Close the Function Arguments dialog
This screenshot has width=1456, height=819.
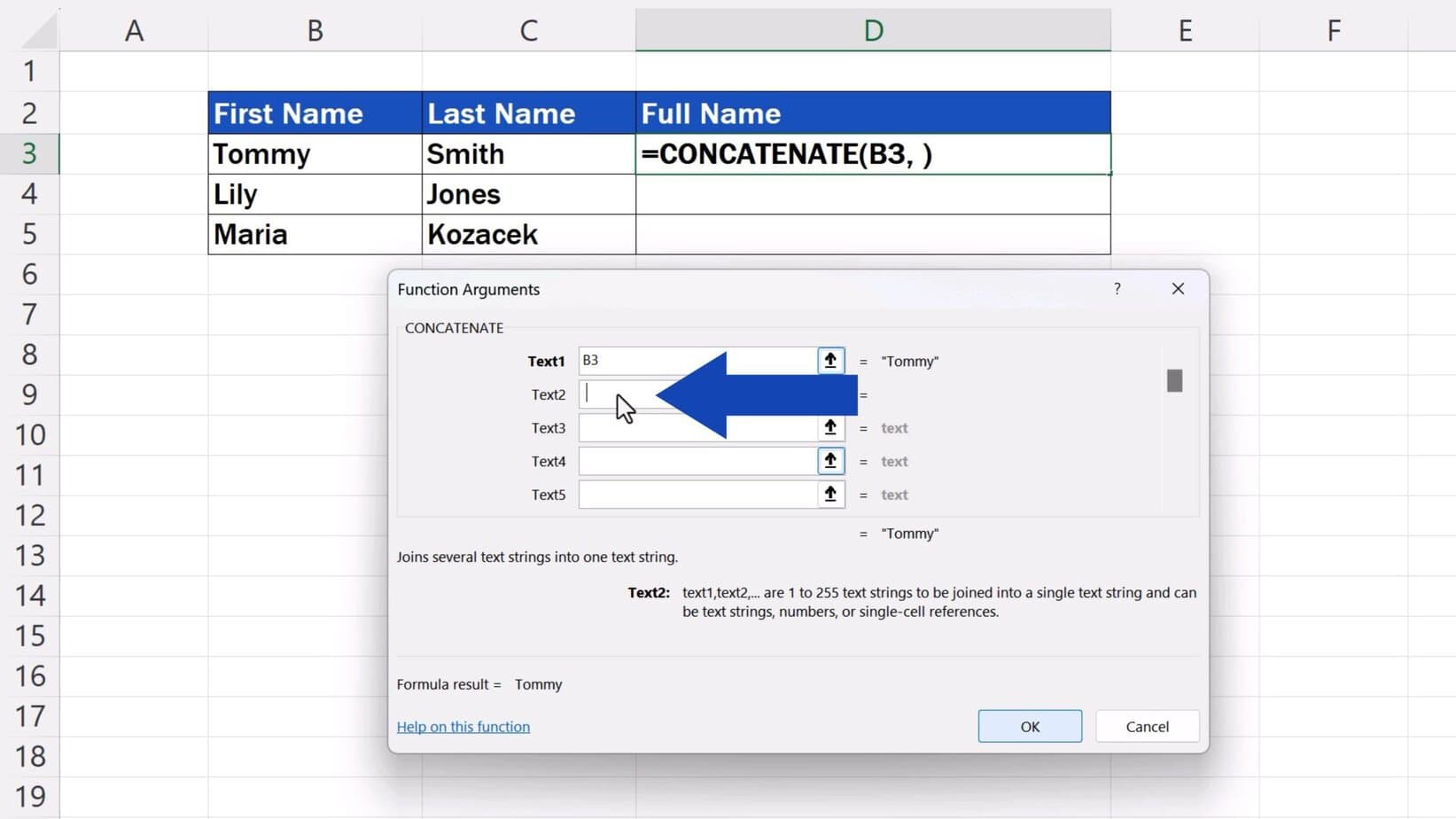click(x=1178, y=289)
